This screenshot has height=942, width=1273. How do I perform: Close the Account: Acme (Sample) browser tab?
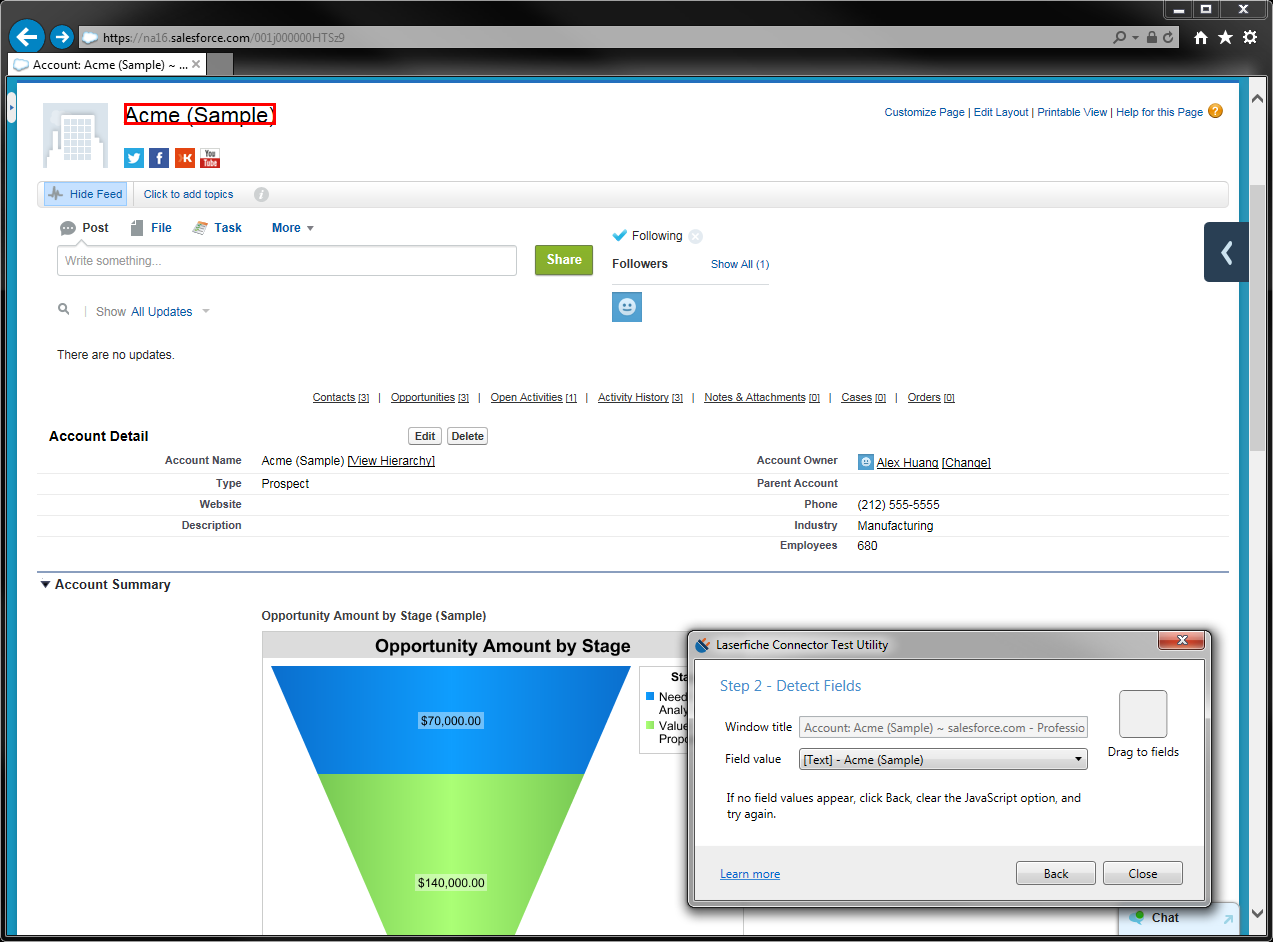point(196,64)
